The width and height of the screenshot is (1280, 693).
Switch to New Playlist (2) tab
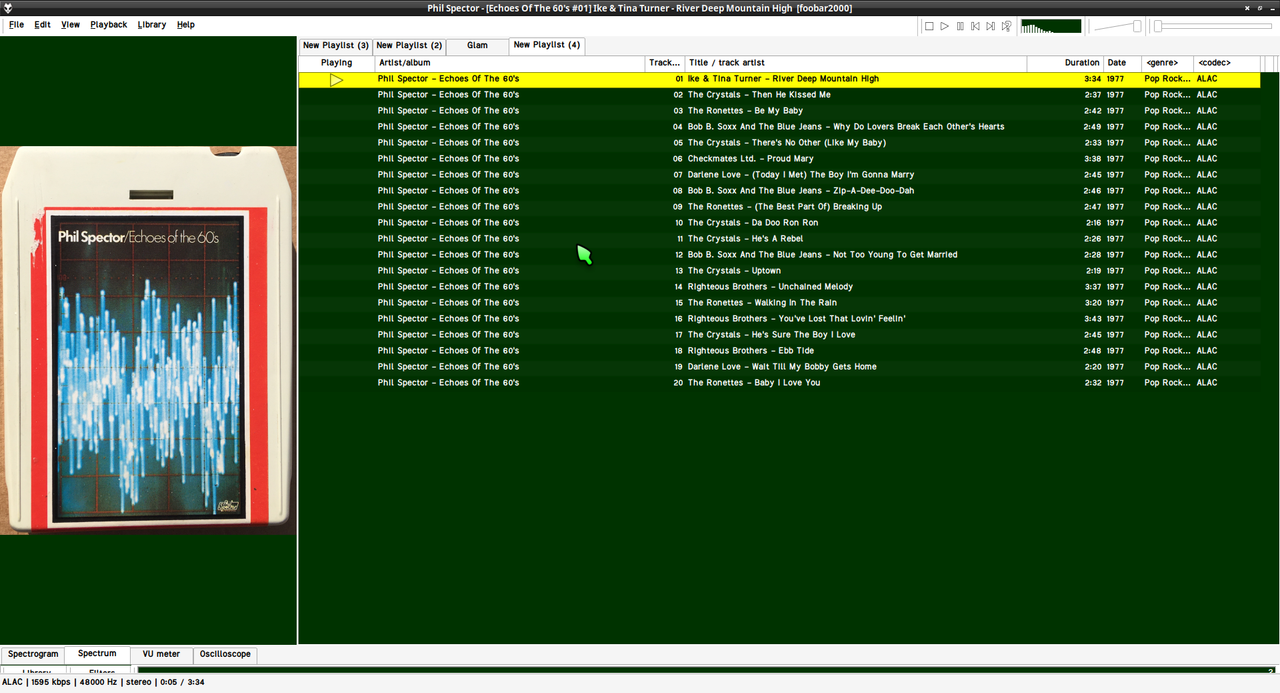coord(409,45)
